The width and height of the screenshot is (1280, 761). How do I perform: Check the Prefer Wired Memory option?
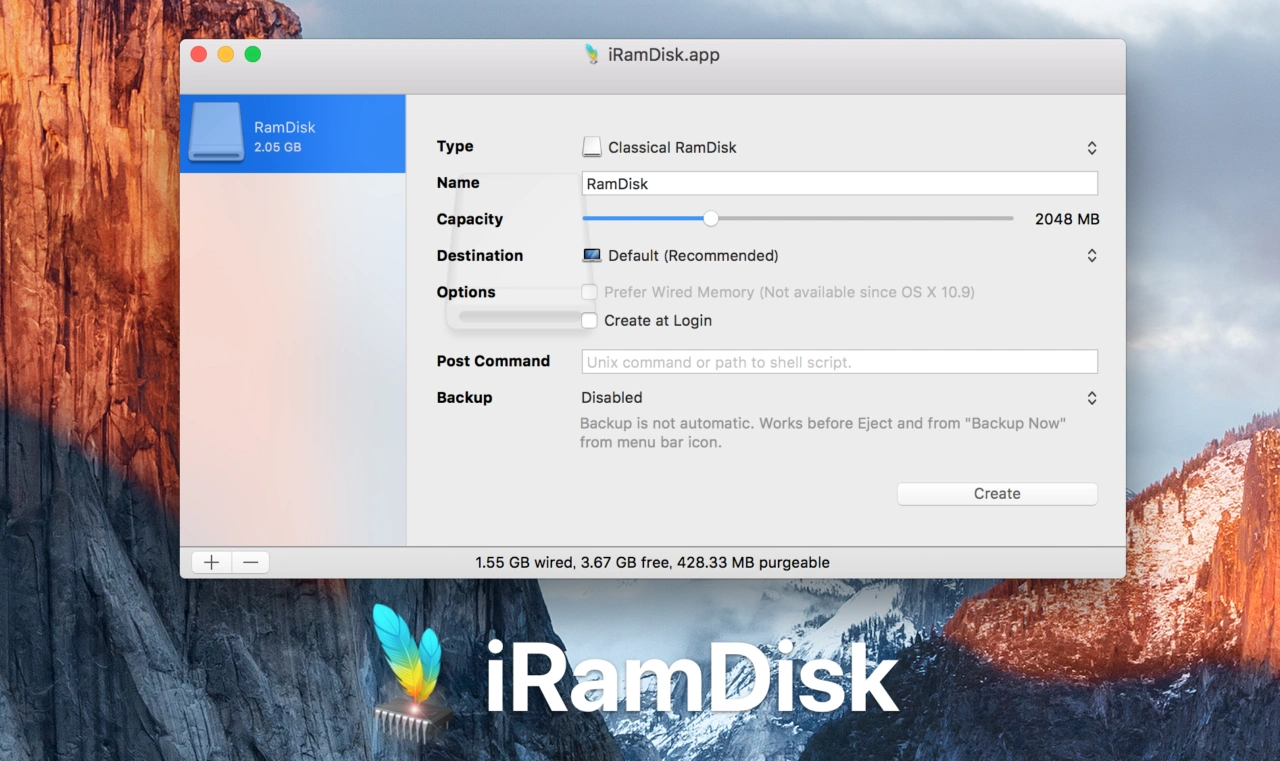[x=589, y=292]
